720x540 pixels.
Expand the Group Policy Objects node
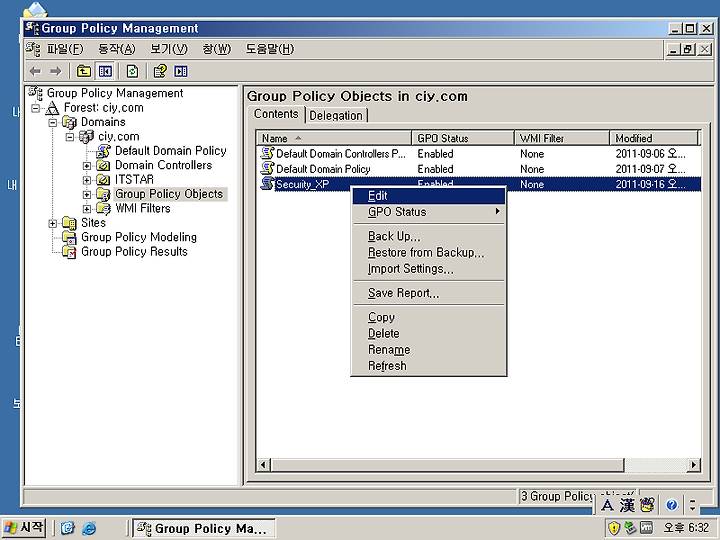tap(87, 194)
